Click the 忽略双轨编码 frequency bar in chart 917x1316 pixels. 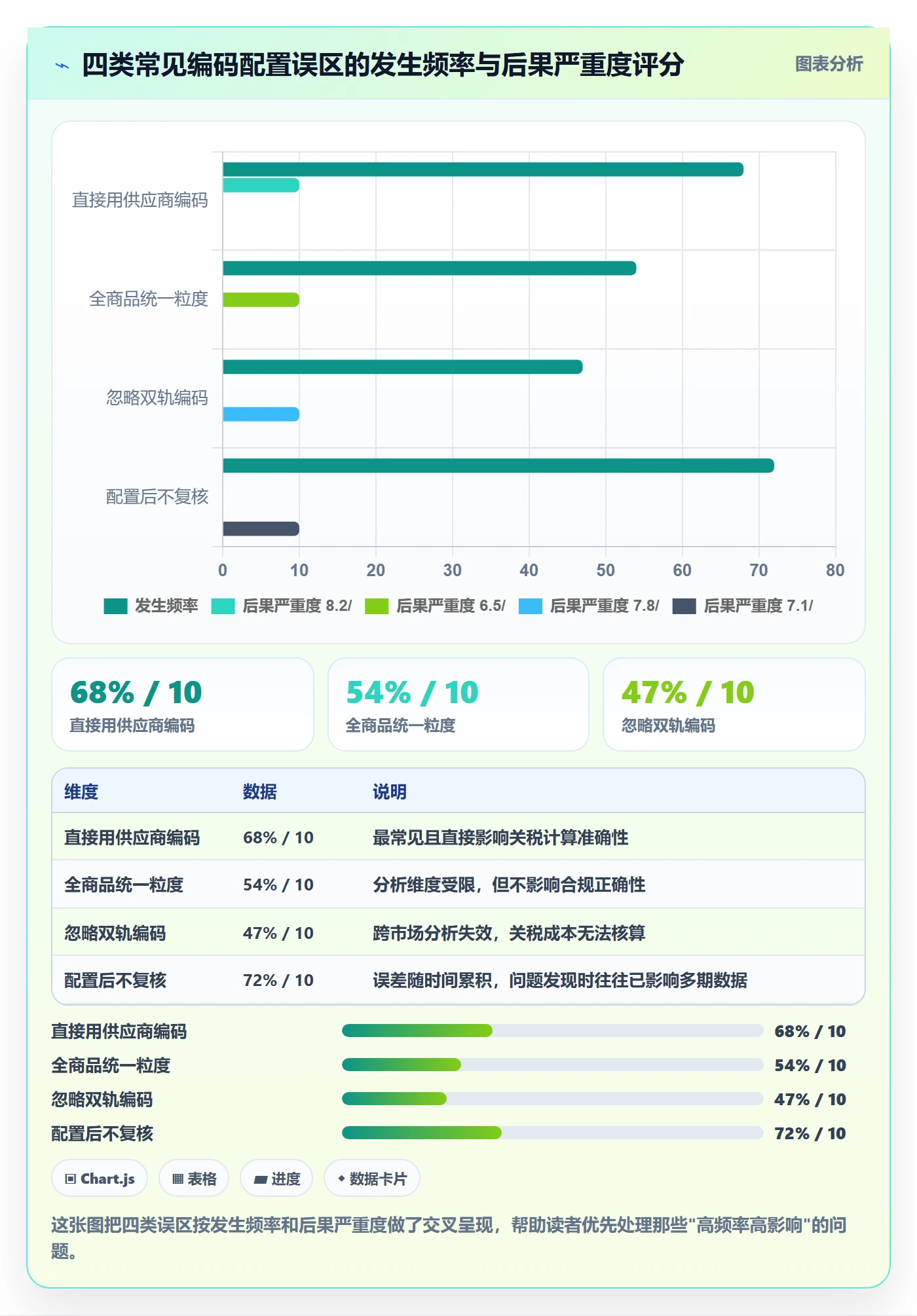tap(402, 367)
